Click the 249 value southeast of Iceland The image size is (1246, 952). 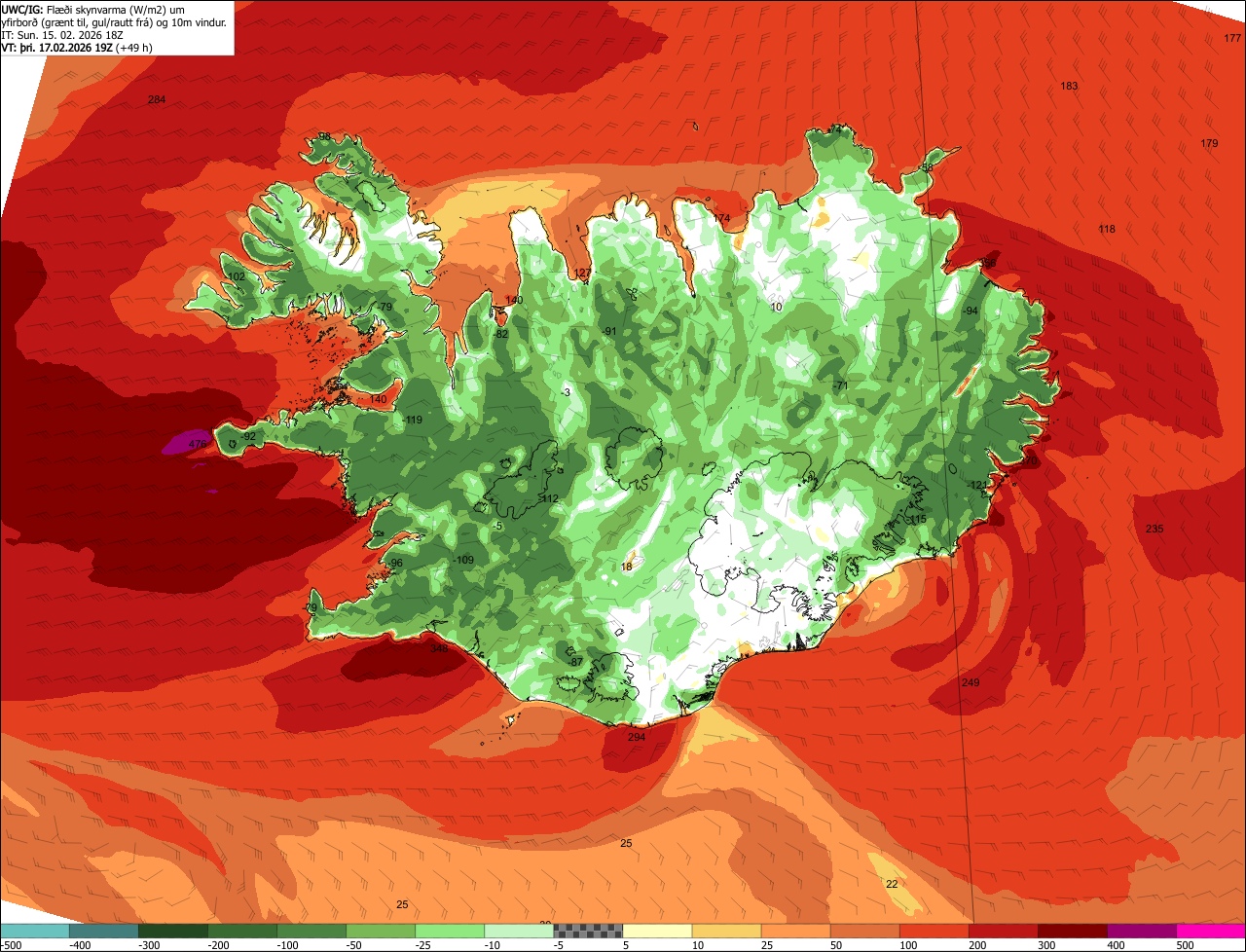(971, 682)
